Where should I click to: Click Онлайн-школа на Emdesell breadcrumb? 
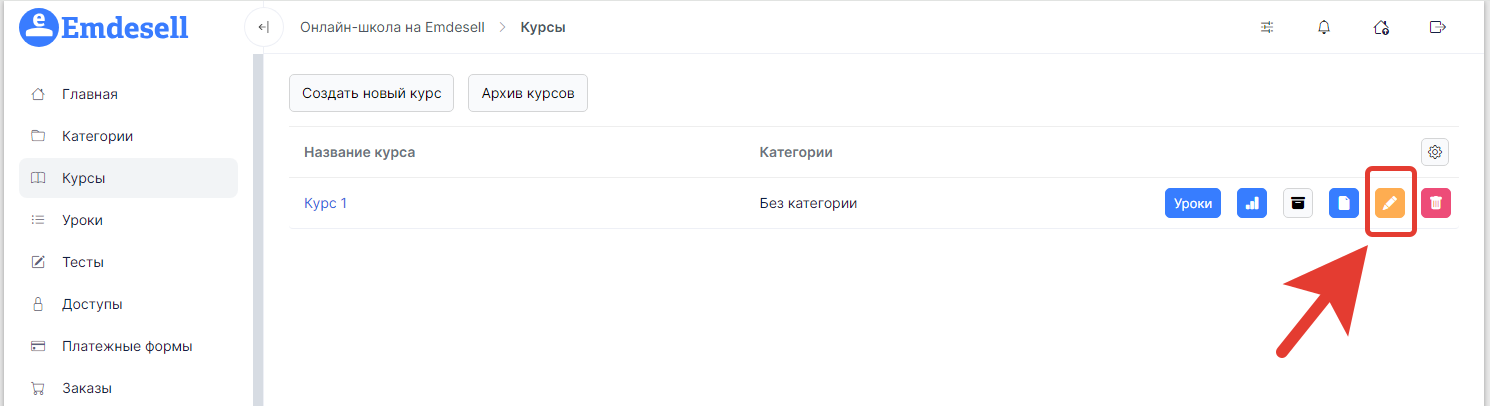[392, 27]
